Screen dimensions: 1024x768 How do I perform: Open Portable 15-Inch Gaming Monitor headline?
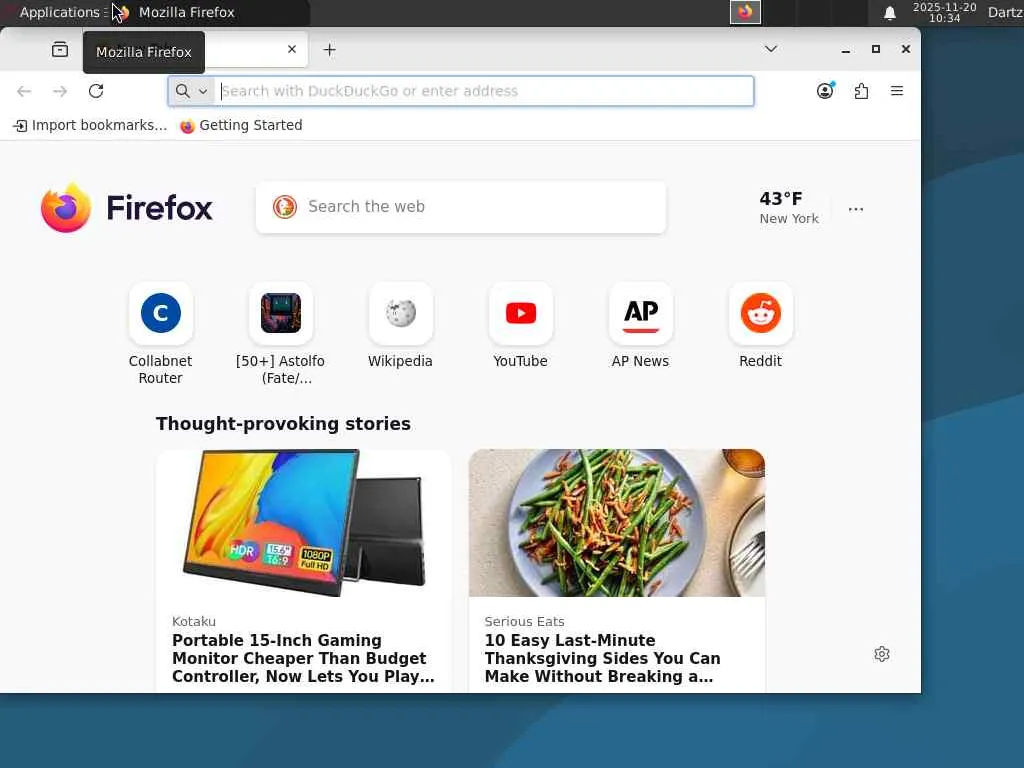(303, 658)
